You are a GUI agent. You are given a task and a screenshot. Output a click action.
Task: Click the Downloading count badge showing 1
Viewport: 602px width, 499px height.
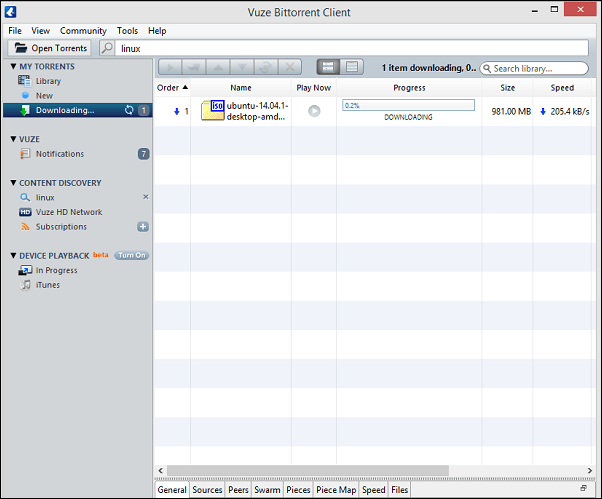point(144,110)
